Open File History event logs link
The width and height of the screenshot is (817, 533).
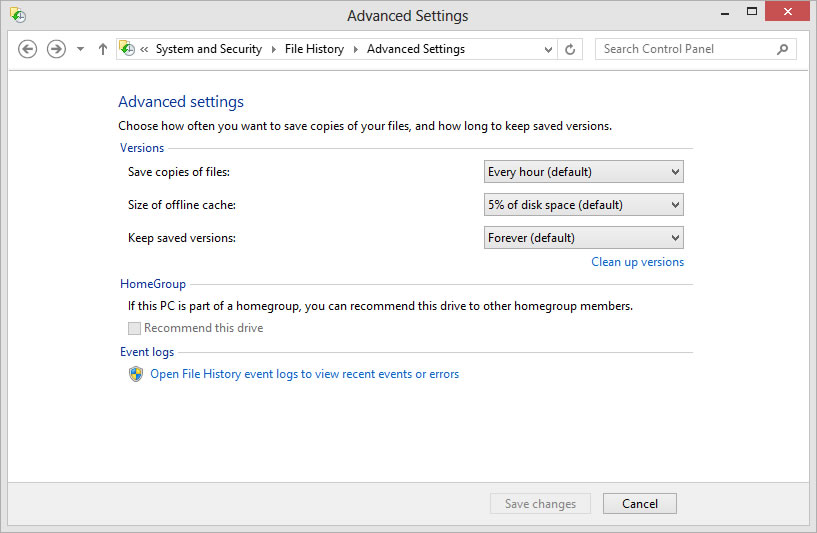pyautogui.click(x=304, y=374)
